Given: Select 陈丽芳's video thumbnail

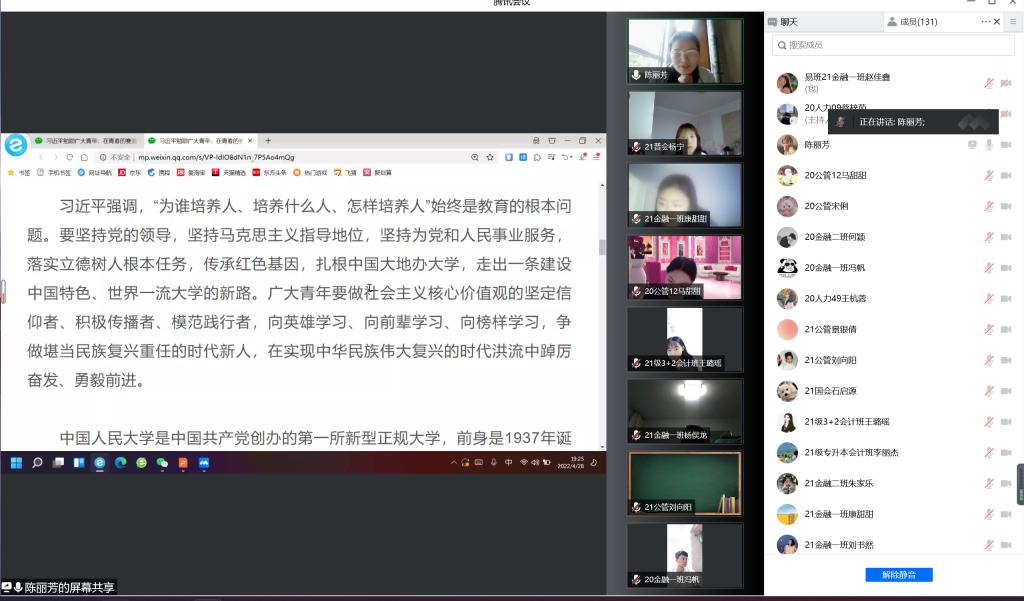Looking at the screenshot, I should pyautogui.click(x=685, y=50).
